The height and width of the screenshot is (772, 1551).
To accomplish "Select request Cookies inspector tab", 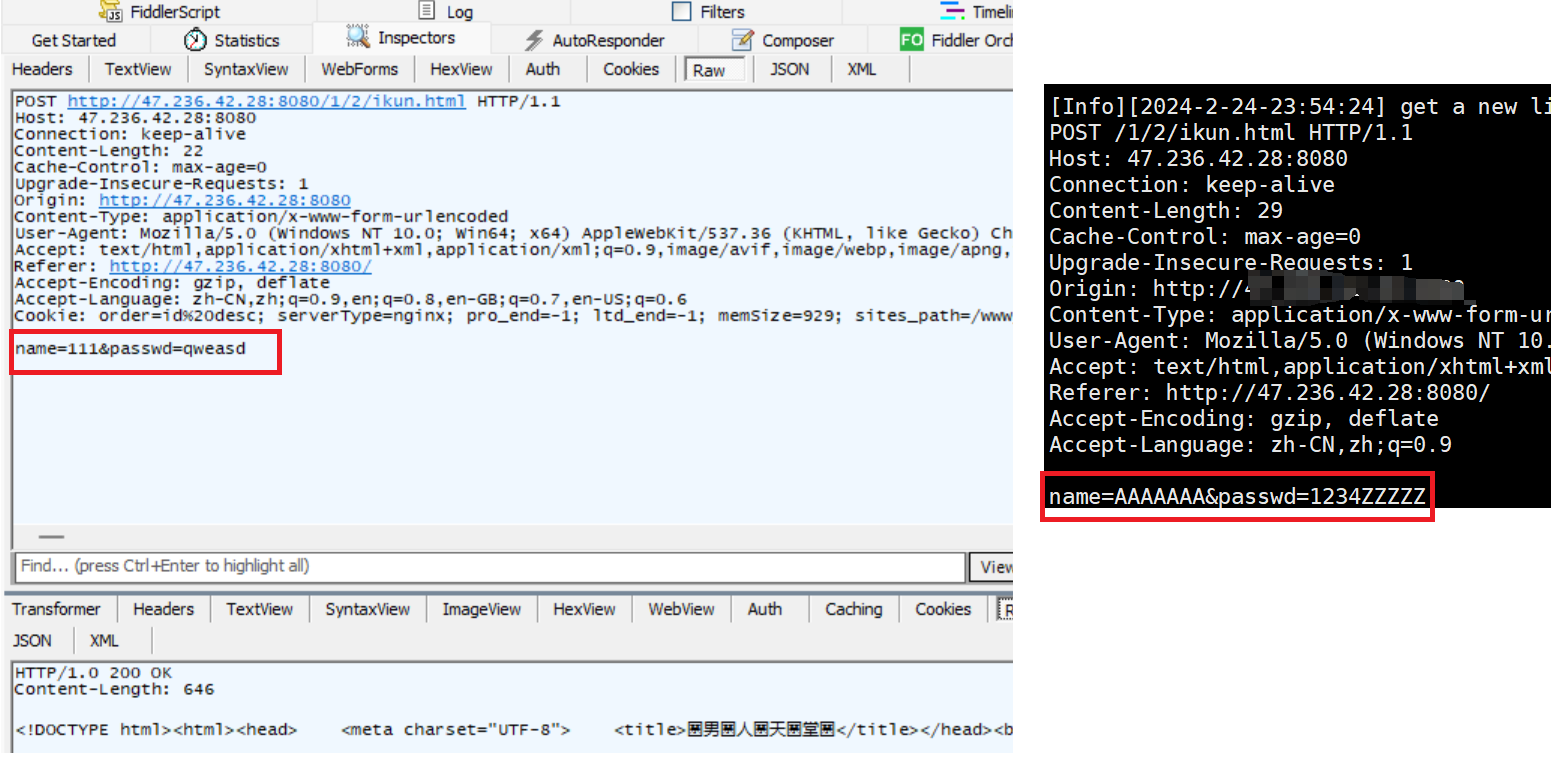I will pos(631,69).
